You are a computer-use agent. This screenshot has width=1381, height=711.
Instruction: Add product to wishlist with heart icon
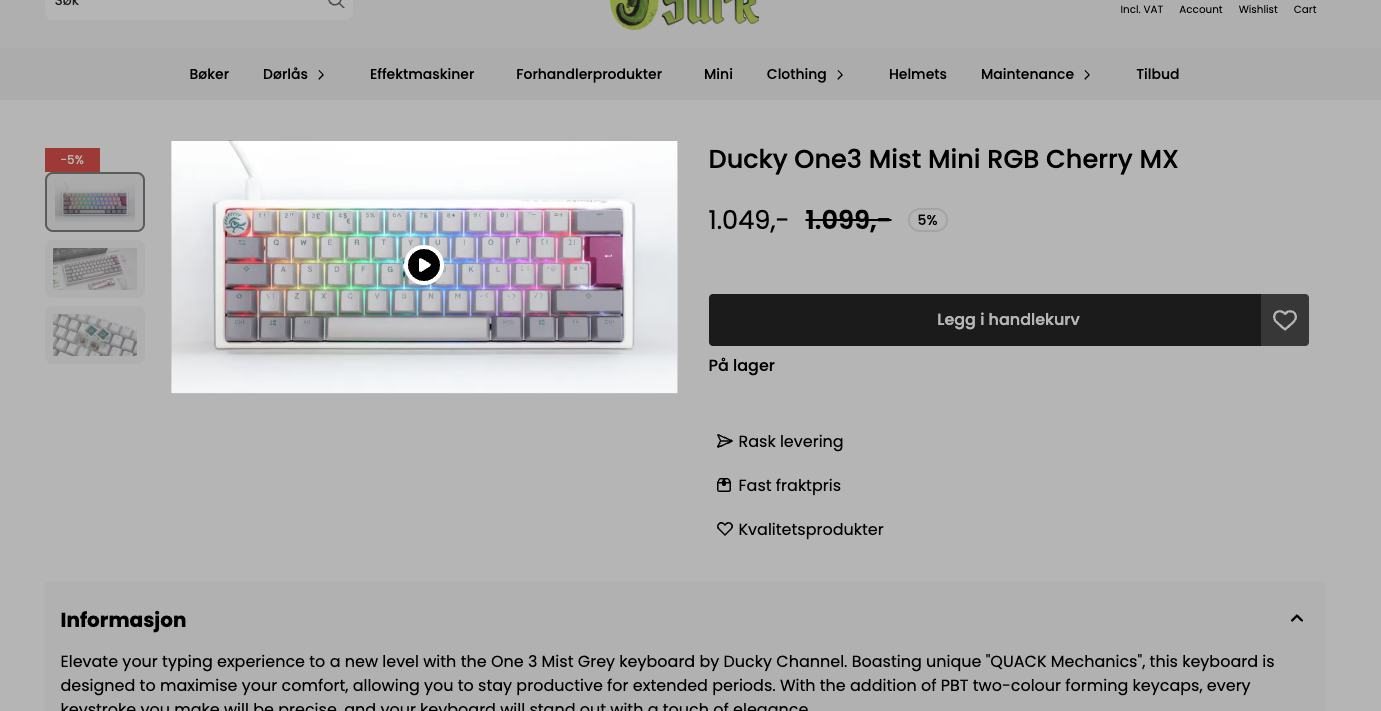[1285, 320]
